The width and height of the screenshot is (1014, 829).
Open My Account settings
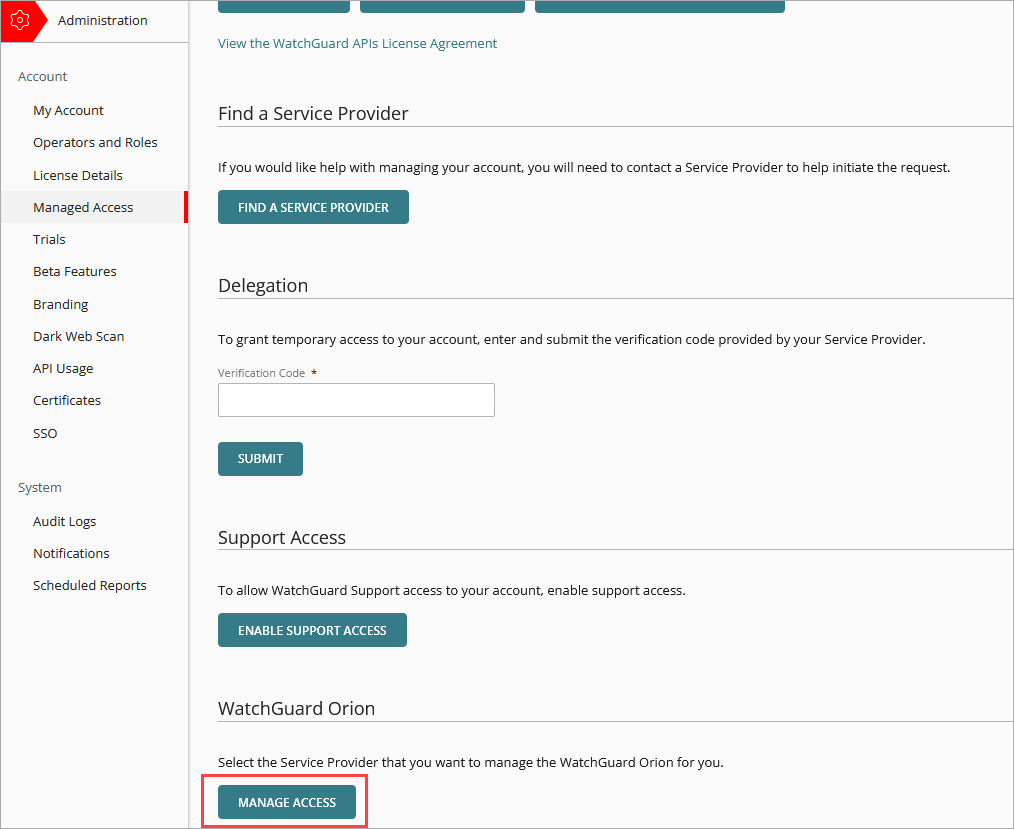[x=68, y=110]
